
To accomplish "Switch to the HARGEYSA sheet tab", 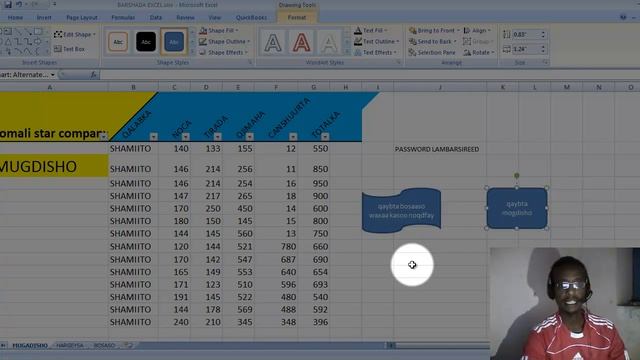I will [70, 345].
